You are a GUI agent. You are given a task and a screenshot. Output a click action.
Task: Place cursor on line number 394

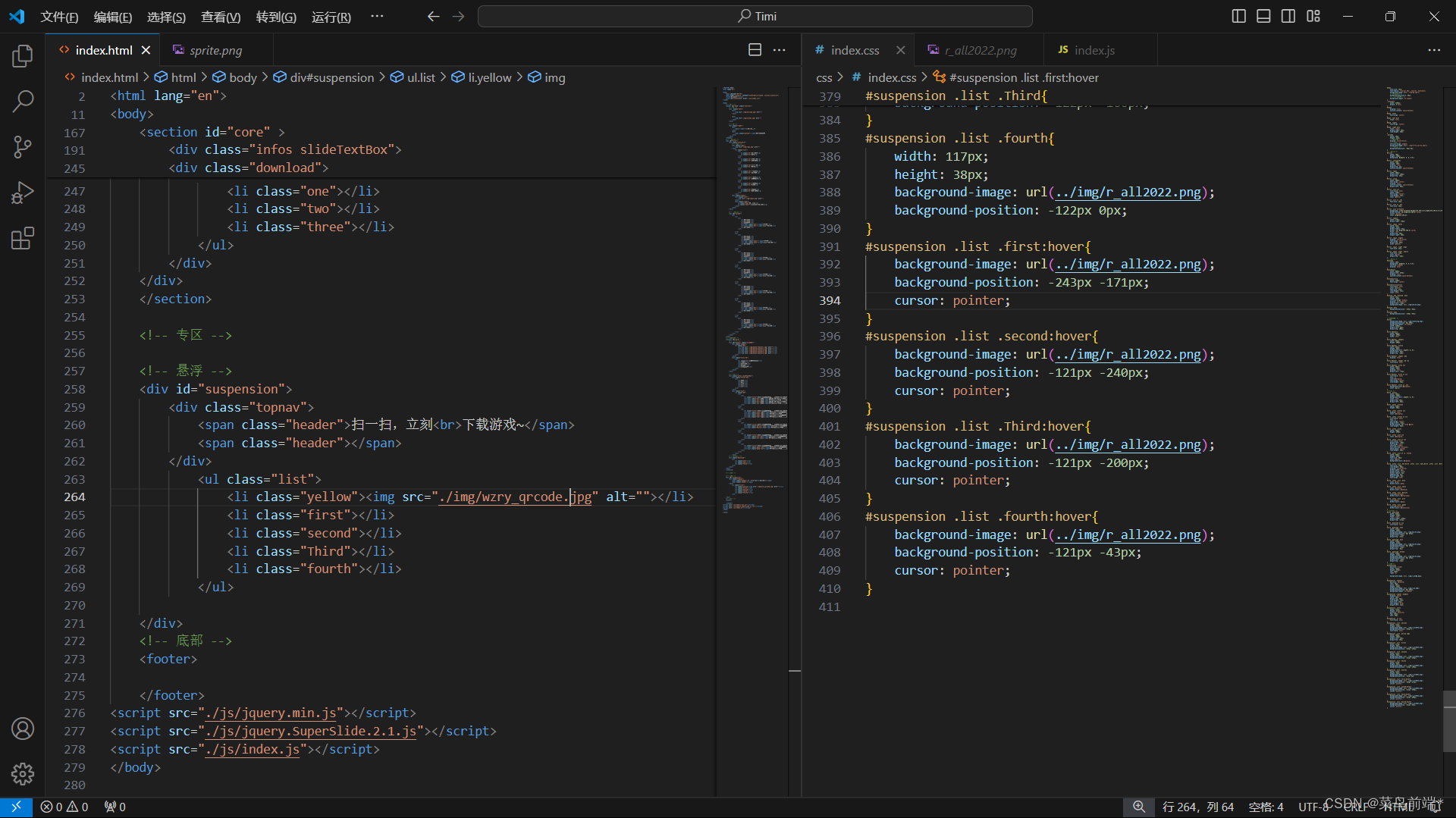(x=830, y=300)
